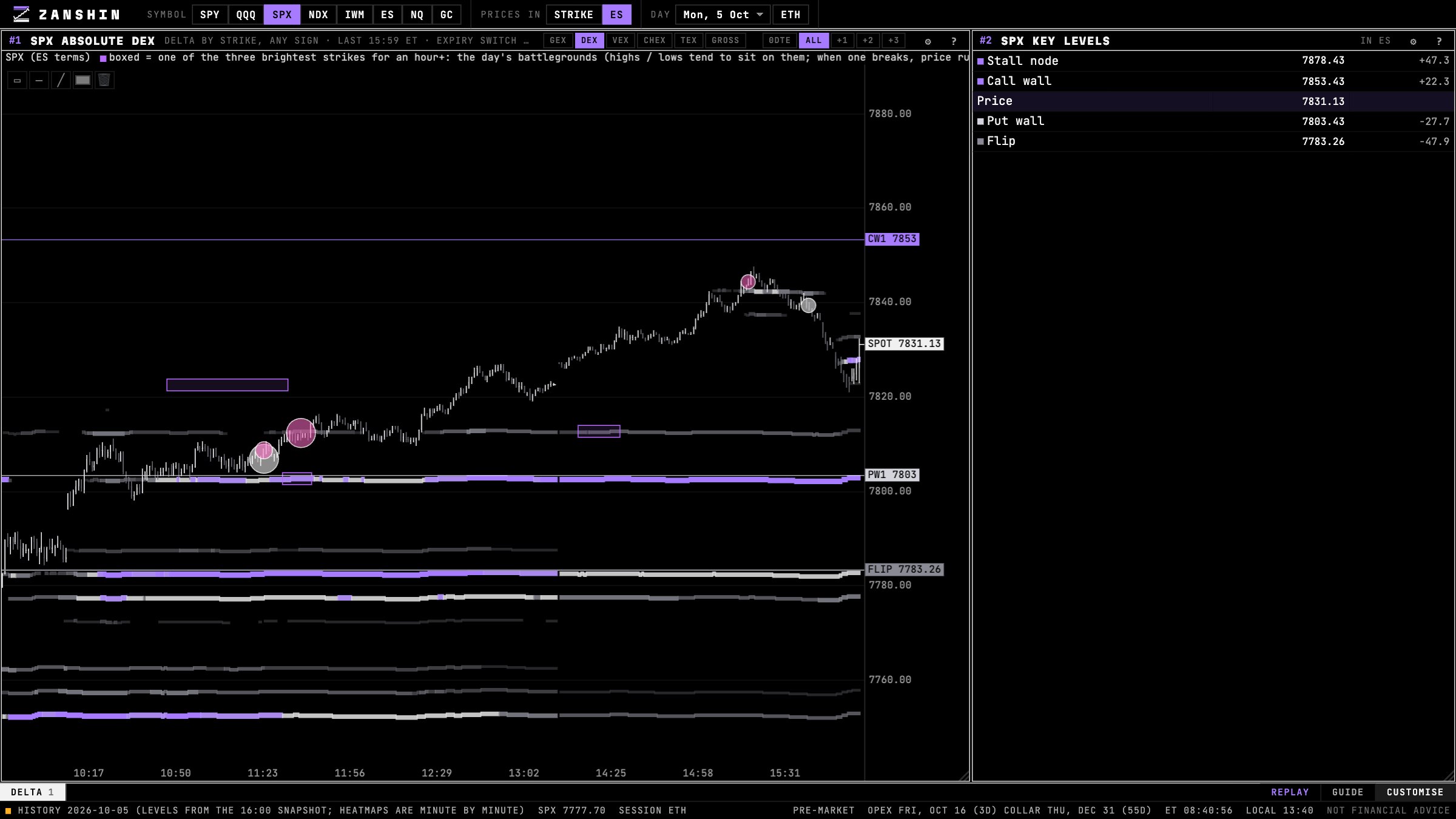Image resolution: width=1456 pixels, height=819 pixels.
Task: Open settings gear of SPX Key Levels panel
Action: 1413,41
